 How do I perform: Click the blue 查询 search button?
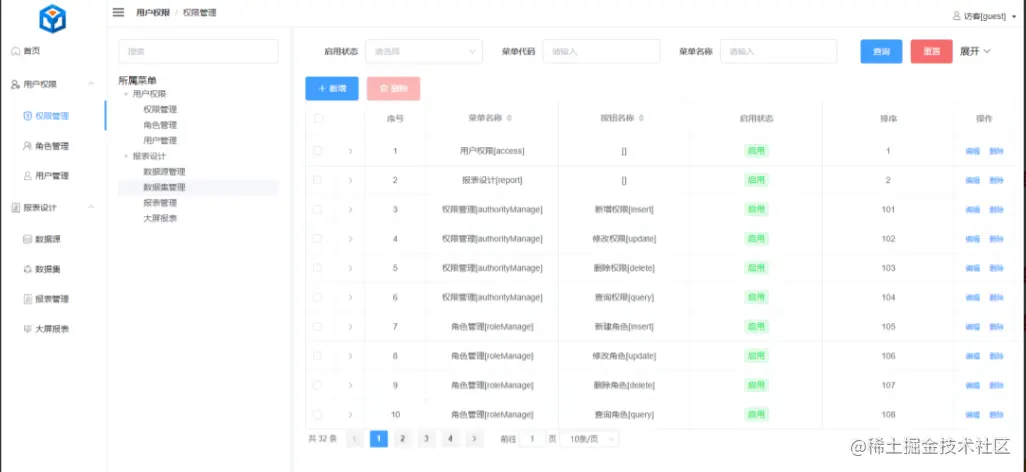881,51
